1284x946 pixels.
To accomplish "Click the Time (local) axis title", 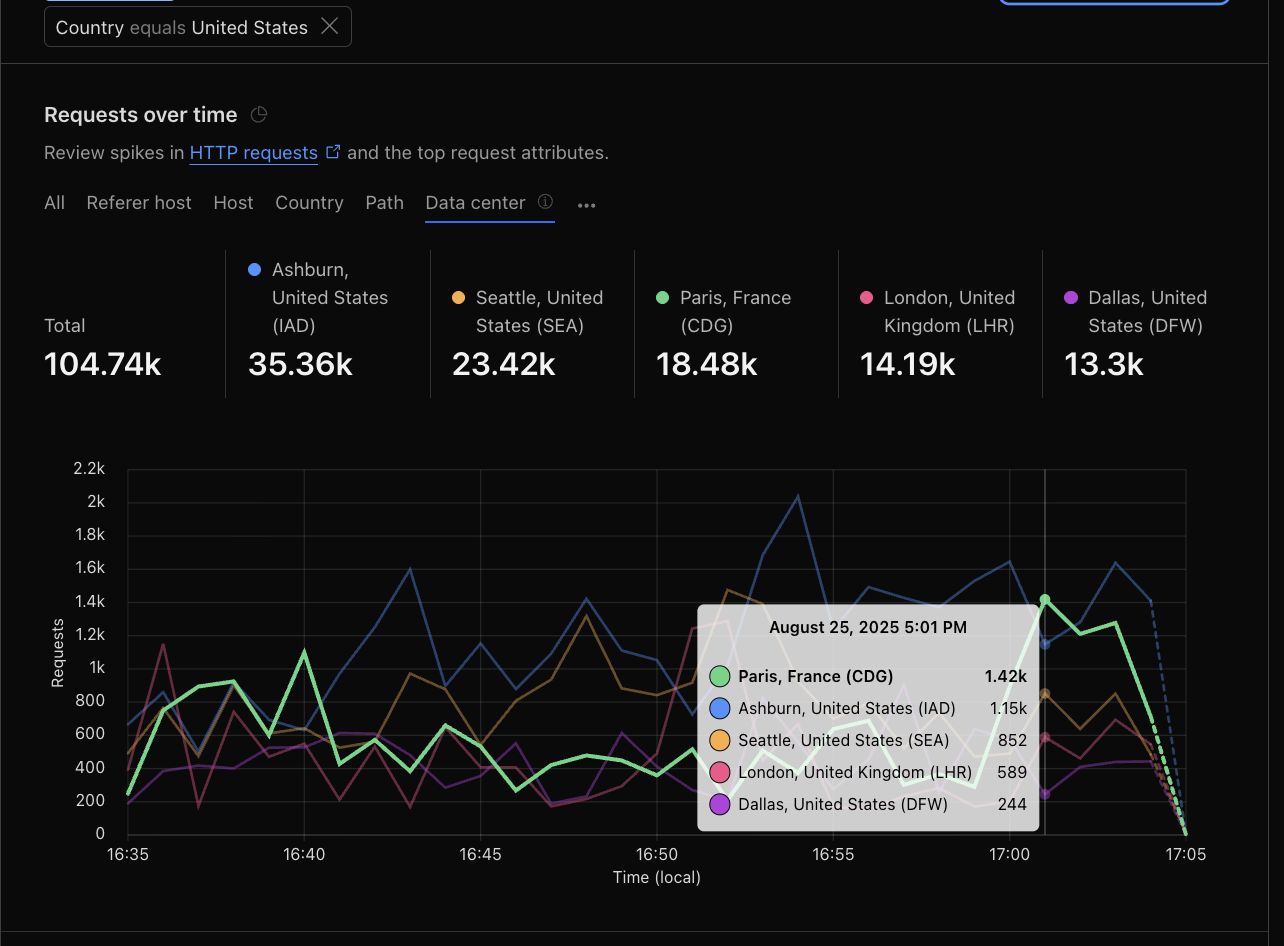I will 657,877.
